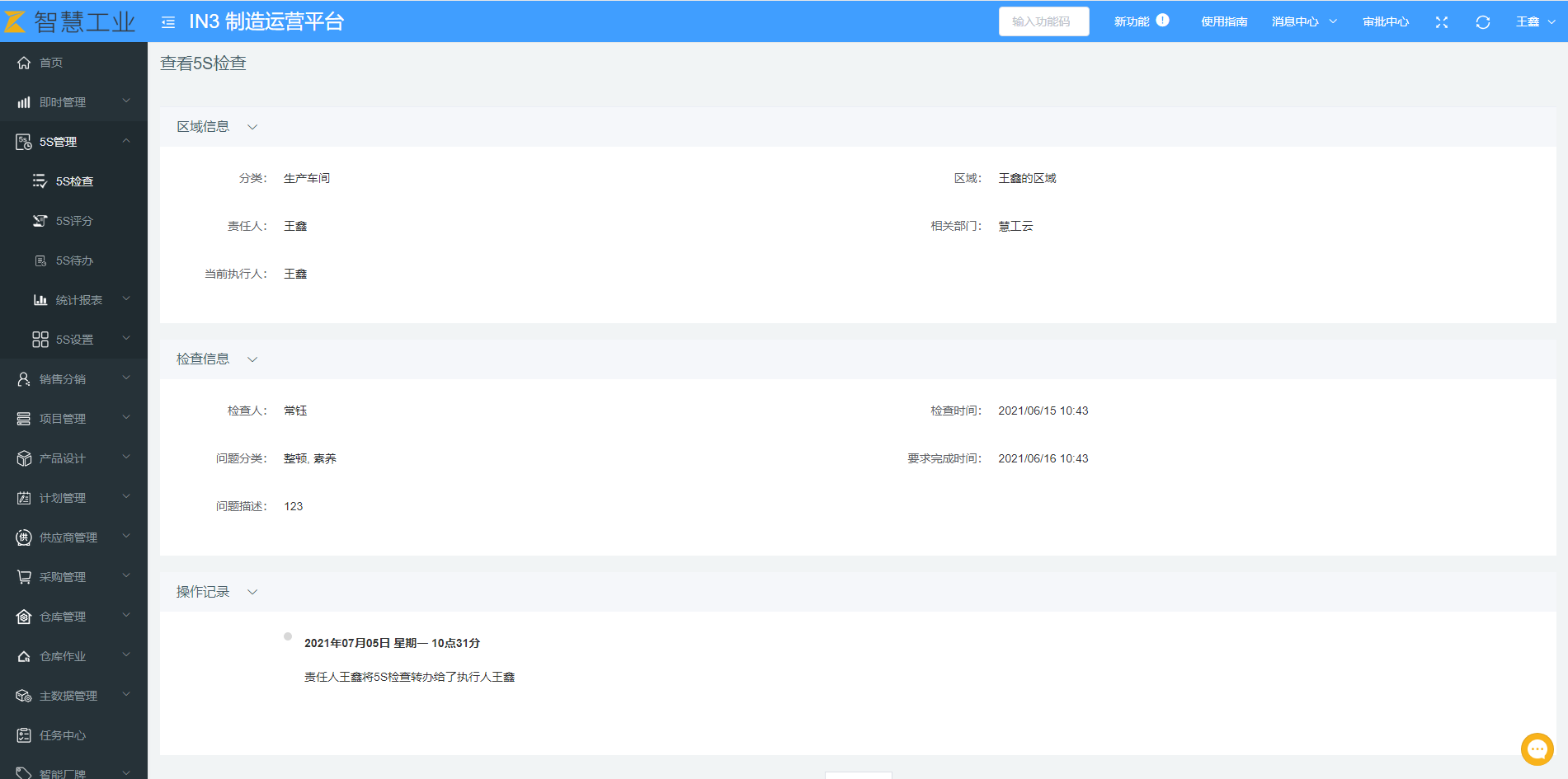The width and height of the screenshot is (1568, 779).
Task: Collapse the 操作记录 section
Action: (x=252, y=592)
